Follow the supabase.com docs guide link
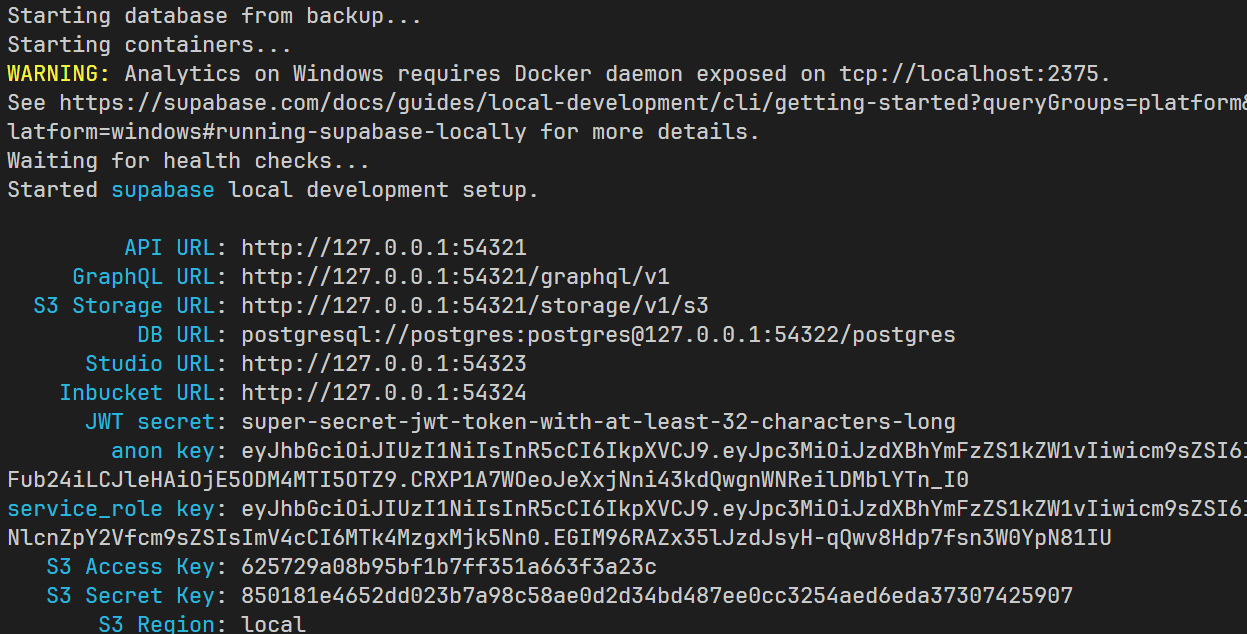 pyautogui.click(x=650, y=103)
